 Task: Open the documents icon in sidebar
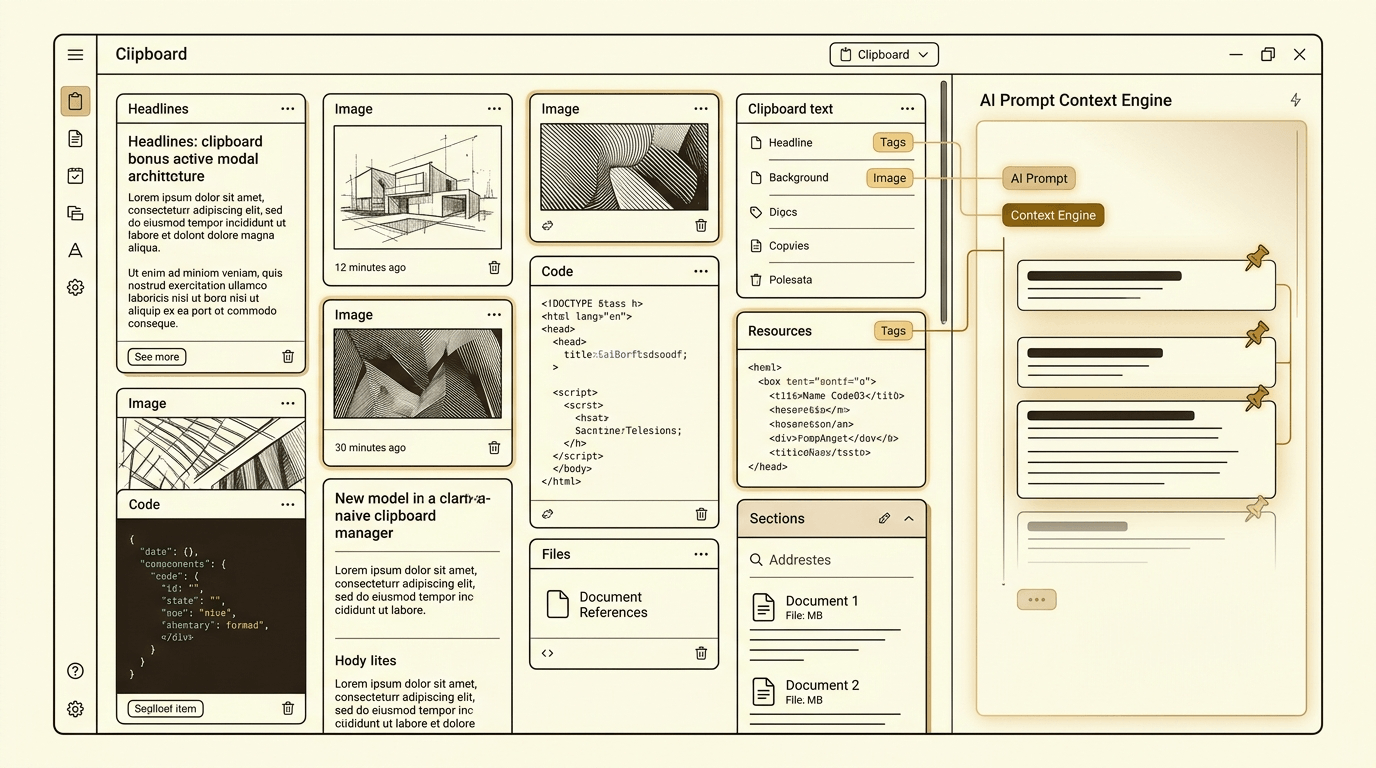[x=75, y=139]
